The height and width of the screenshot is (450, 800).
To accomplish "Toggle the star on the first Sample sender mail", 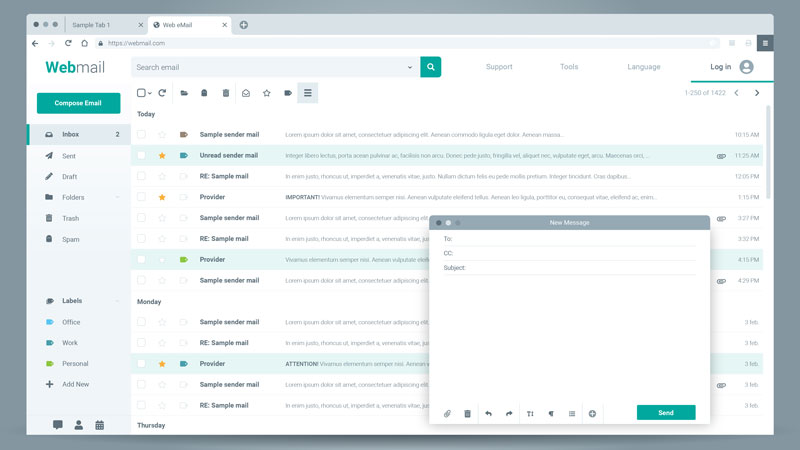I will tap(162, 134).
